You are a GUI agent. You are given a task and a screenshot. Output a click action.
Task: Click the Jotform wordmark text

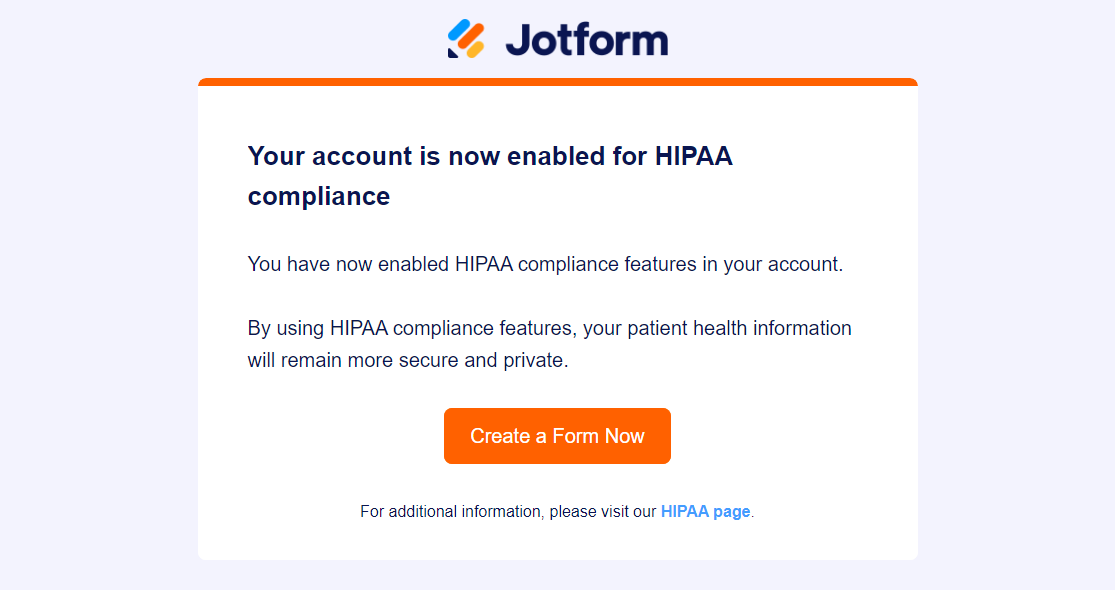[586, 40]
